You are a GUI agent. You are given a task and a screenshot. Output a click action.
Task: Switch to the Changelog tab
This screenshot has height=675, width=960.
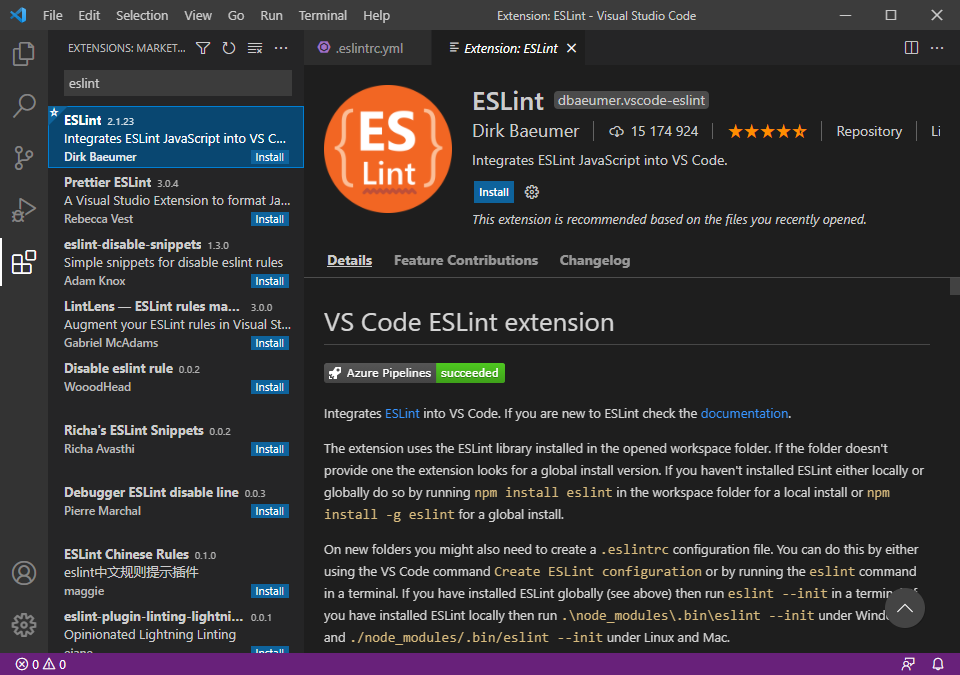[x=594, y=260]
